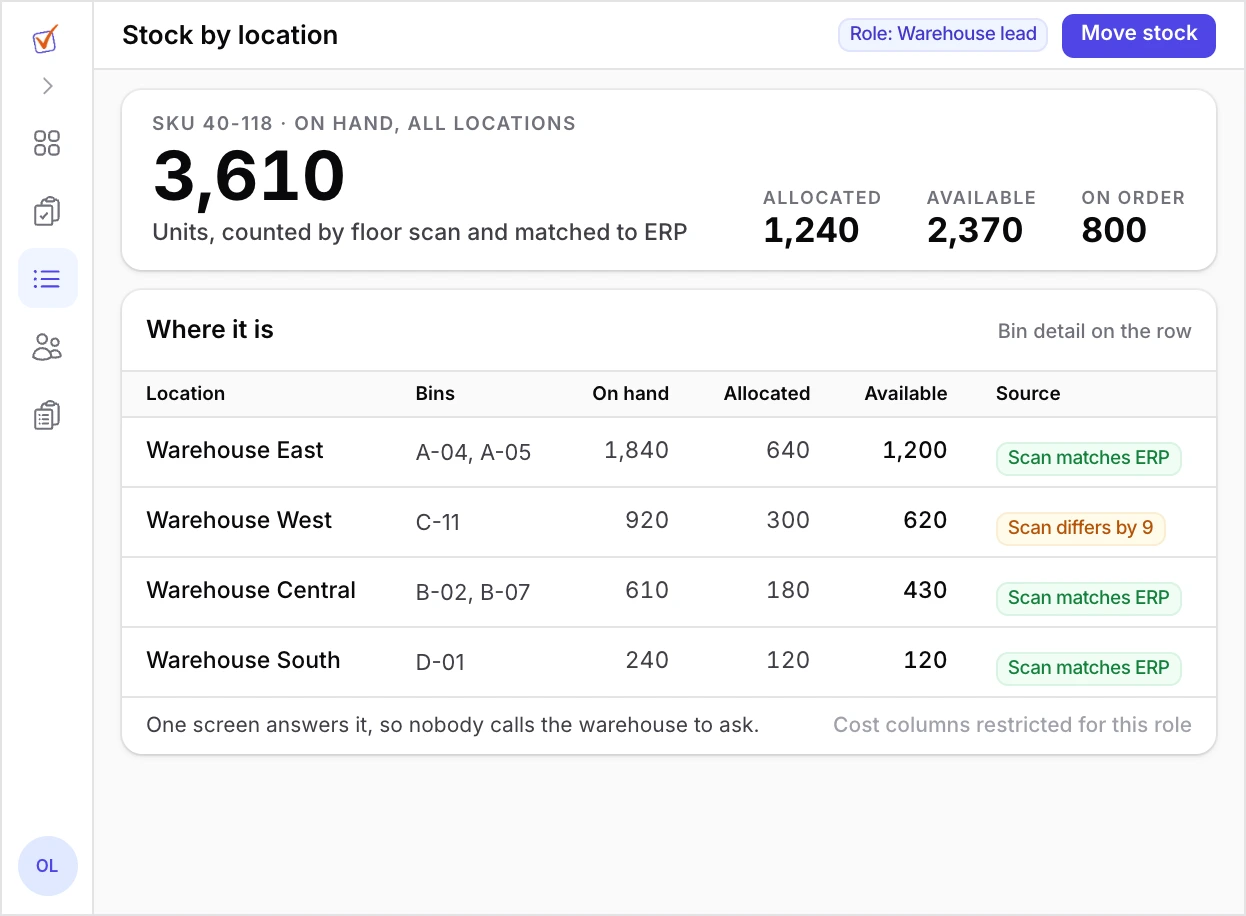Select the active list icon in sidebar

click(x=47, y=278)
